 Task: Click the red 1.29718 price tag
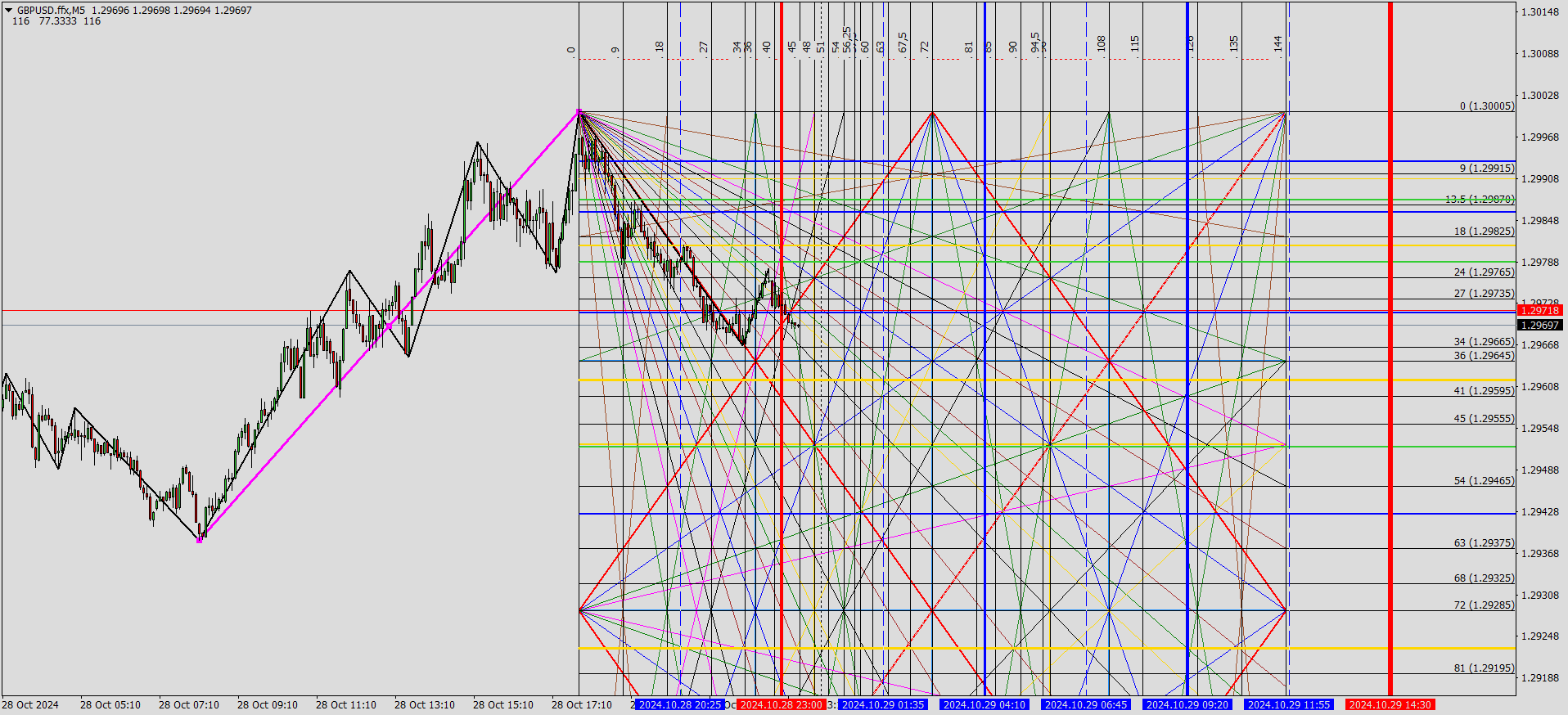[1539, 310]
